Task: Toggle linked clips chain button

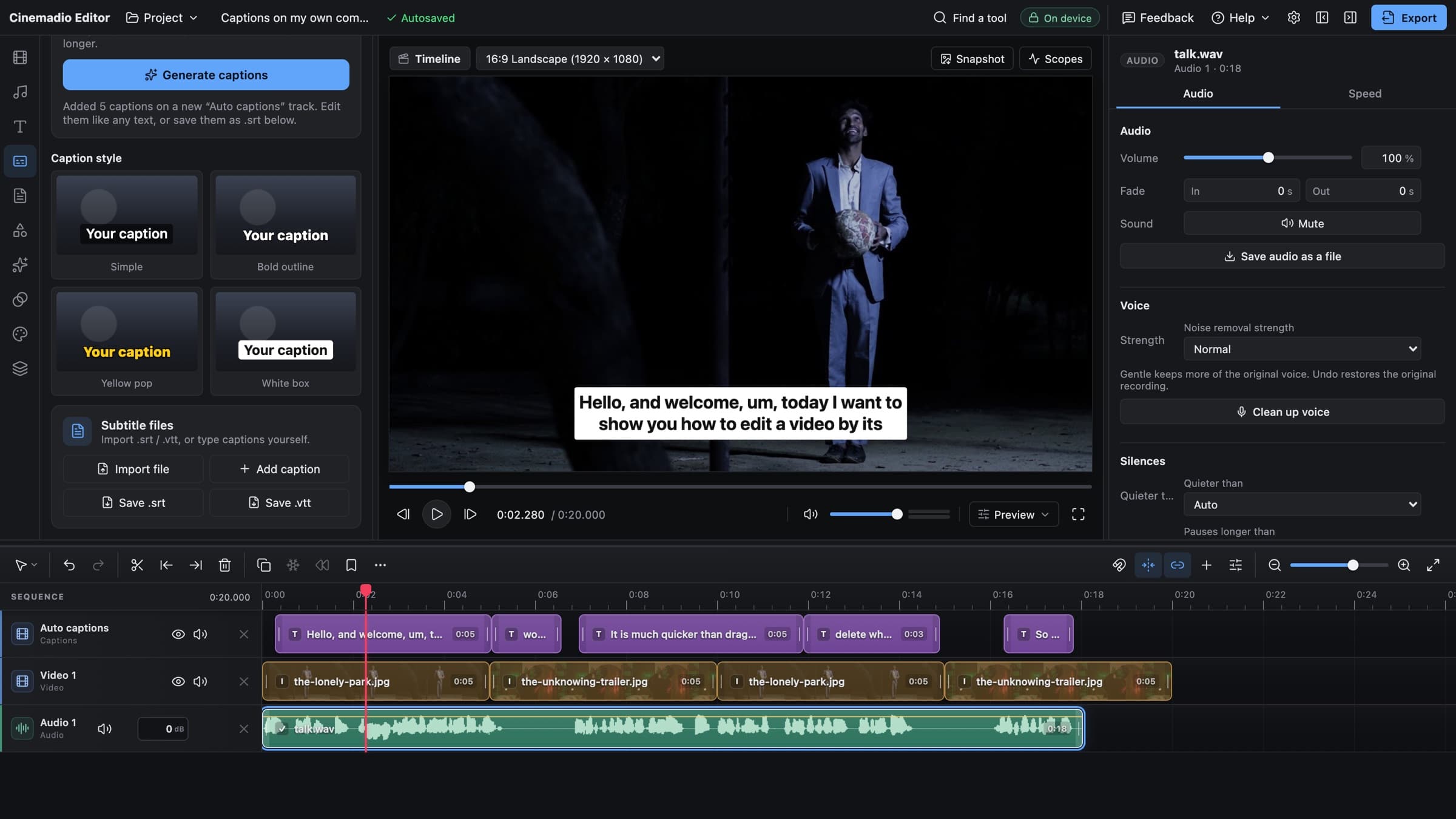Action: 1178,565
